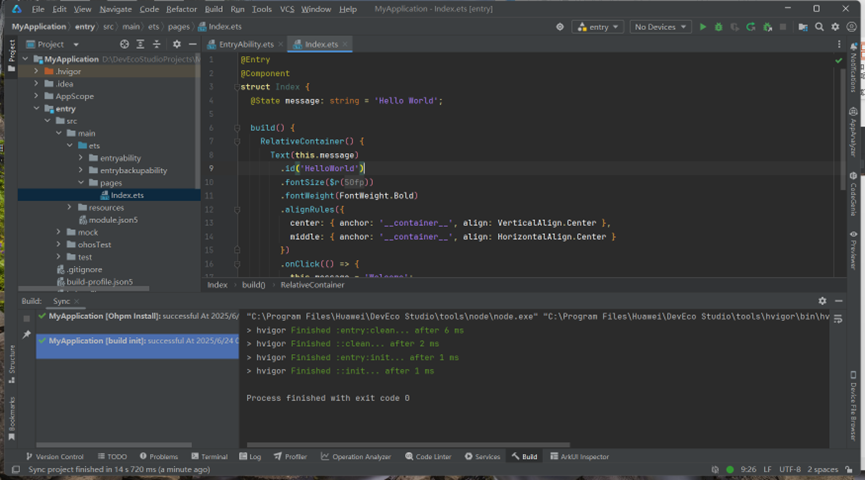Toggle the Project side tab
This screenshot has width=865, height=480.
(x=12, y=56)
